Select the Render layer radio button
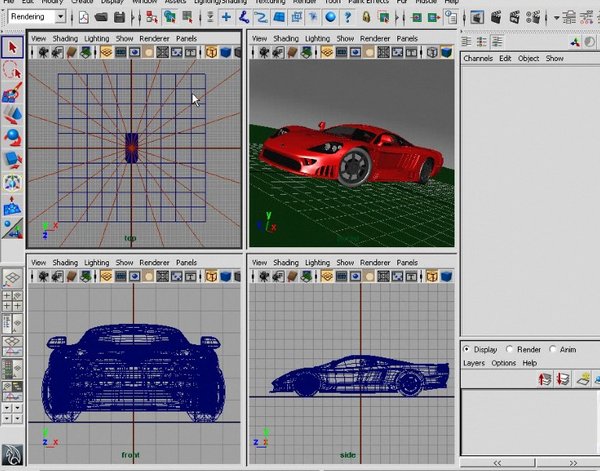 tap(510, 350)
